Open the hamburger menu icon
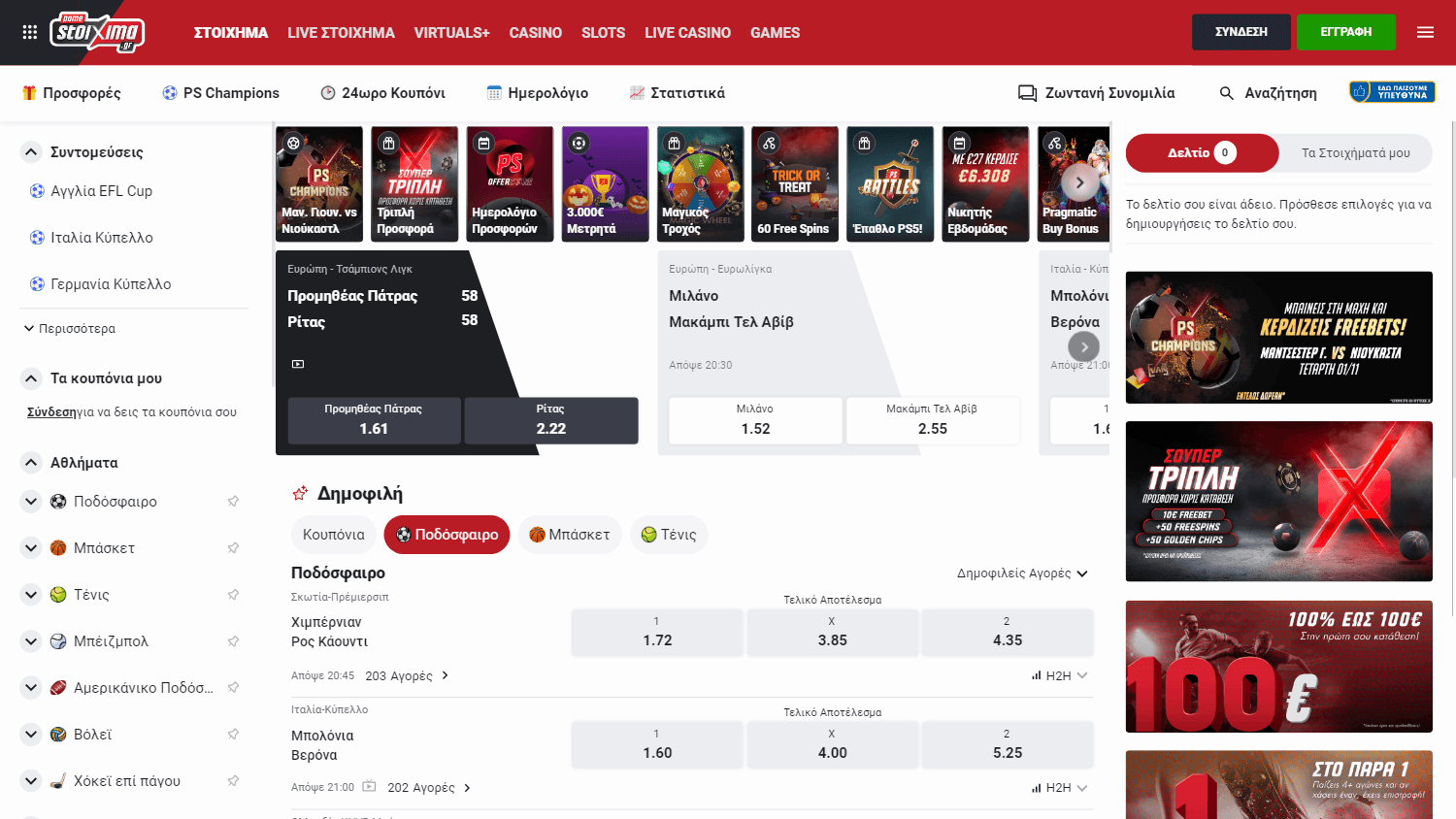 click(1425, 32)
